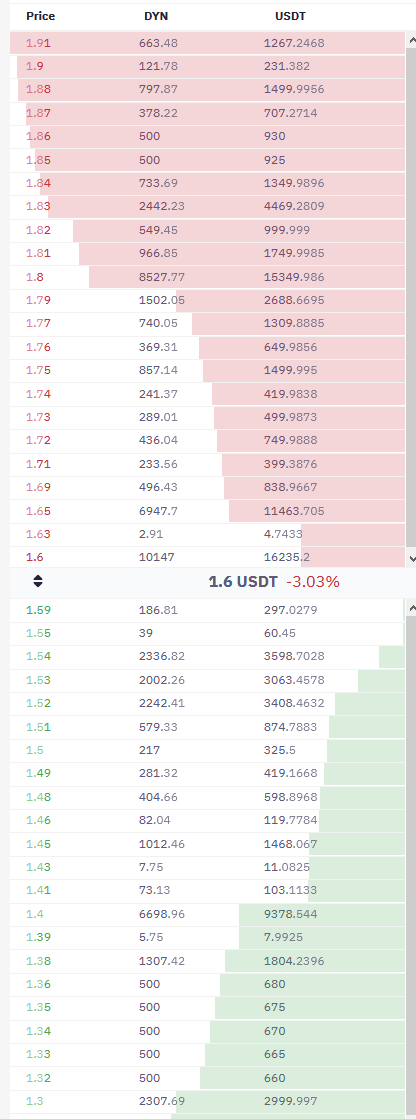
Task: Select the 1.91 sell order row
Action: [x=208, y=43]
